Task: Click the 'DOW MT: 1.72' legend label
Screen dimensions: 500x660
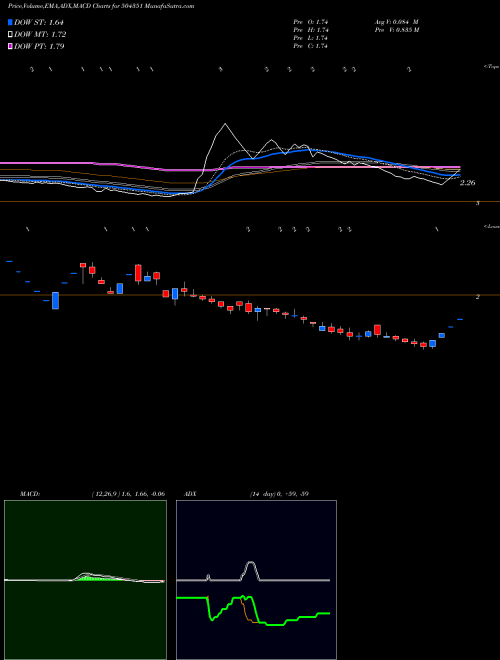Action: (x=40, y=35)
